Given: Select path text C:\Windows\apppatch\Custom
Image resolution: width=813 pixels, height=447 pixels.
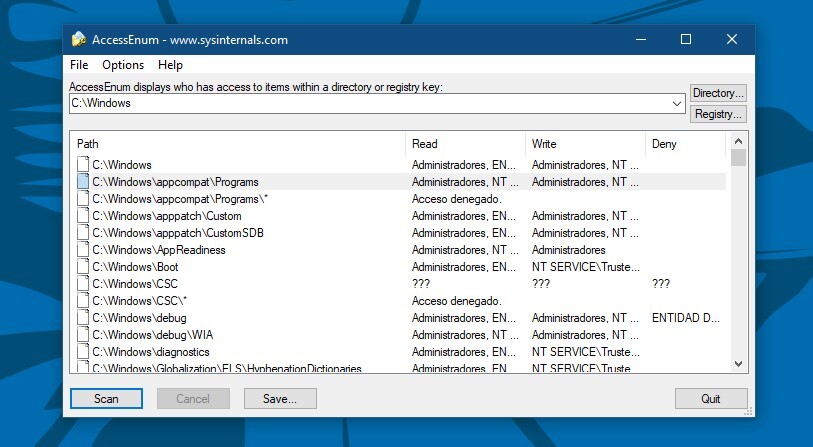Looking at the screenshot, I should pyautogui.click(x=167, y=216).
